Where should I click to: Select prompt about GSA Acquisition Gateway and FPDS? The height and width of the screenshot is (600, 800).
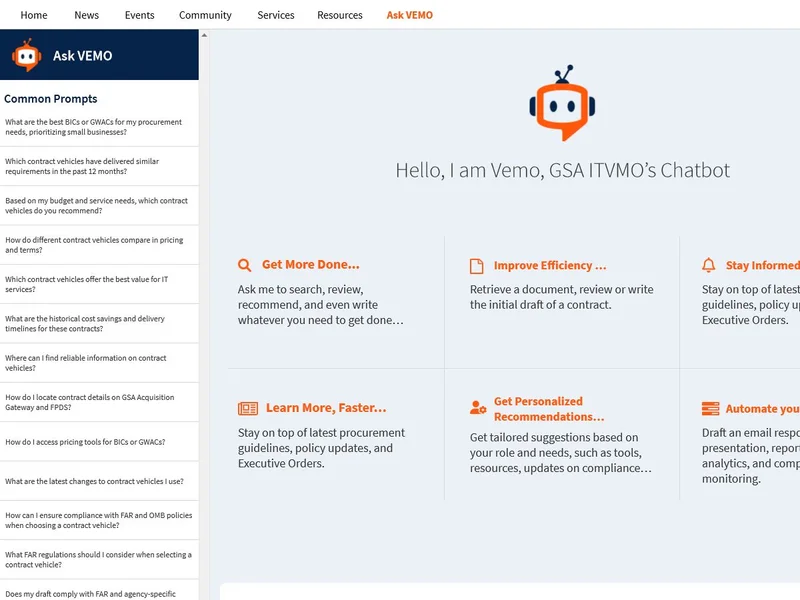tap(99, 402)
